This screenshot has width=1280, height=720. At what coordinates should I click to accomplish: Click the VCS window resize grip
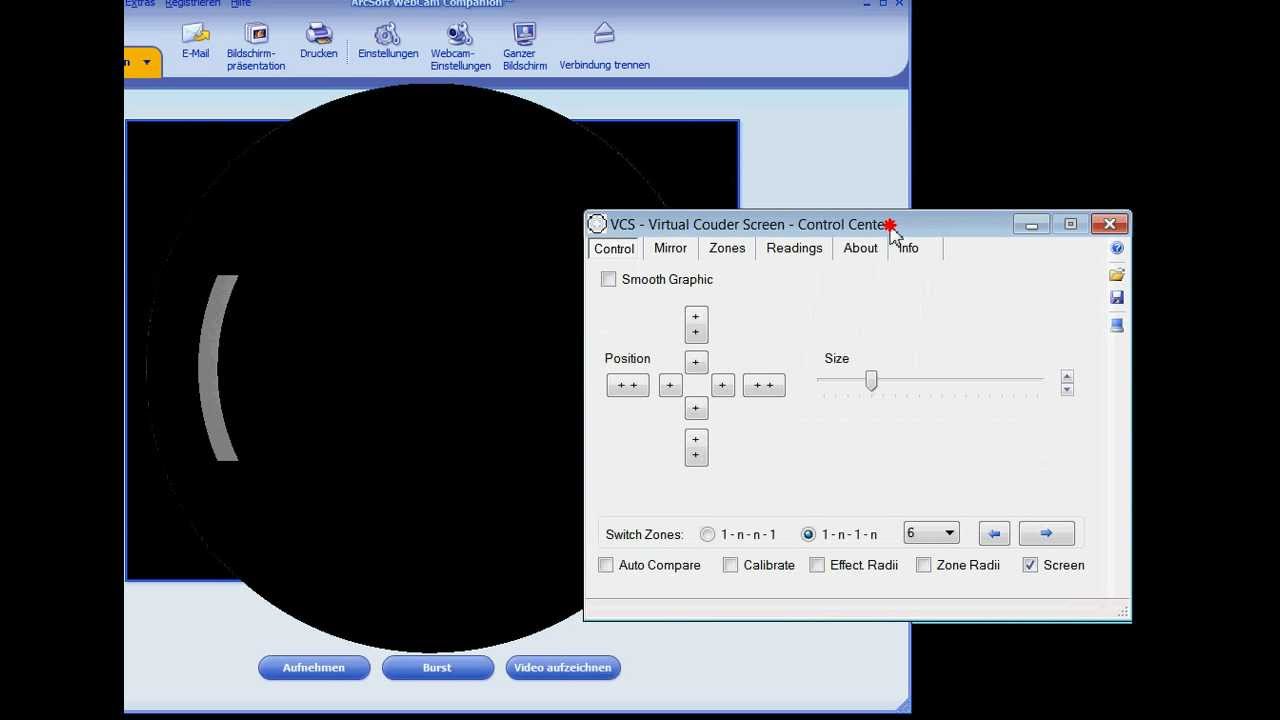[1123, 612]
